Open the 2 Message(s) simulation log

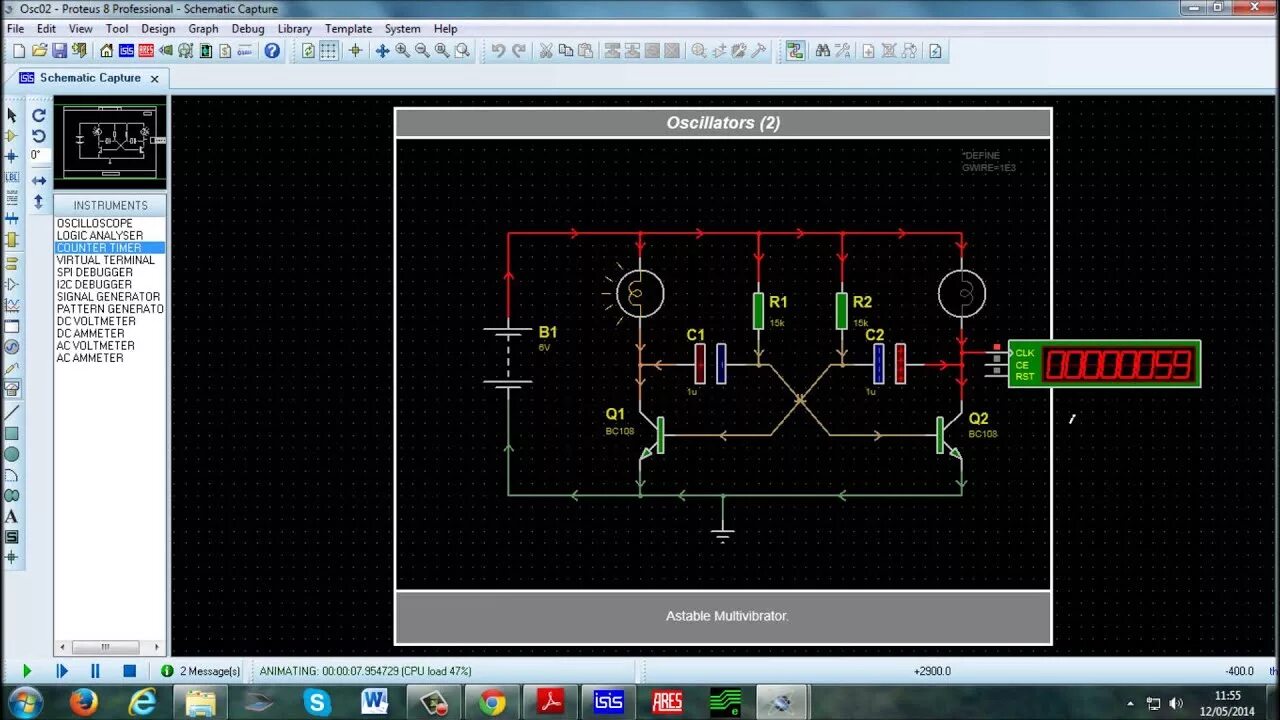click(x=201, y=671)
